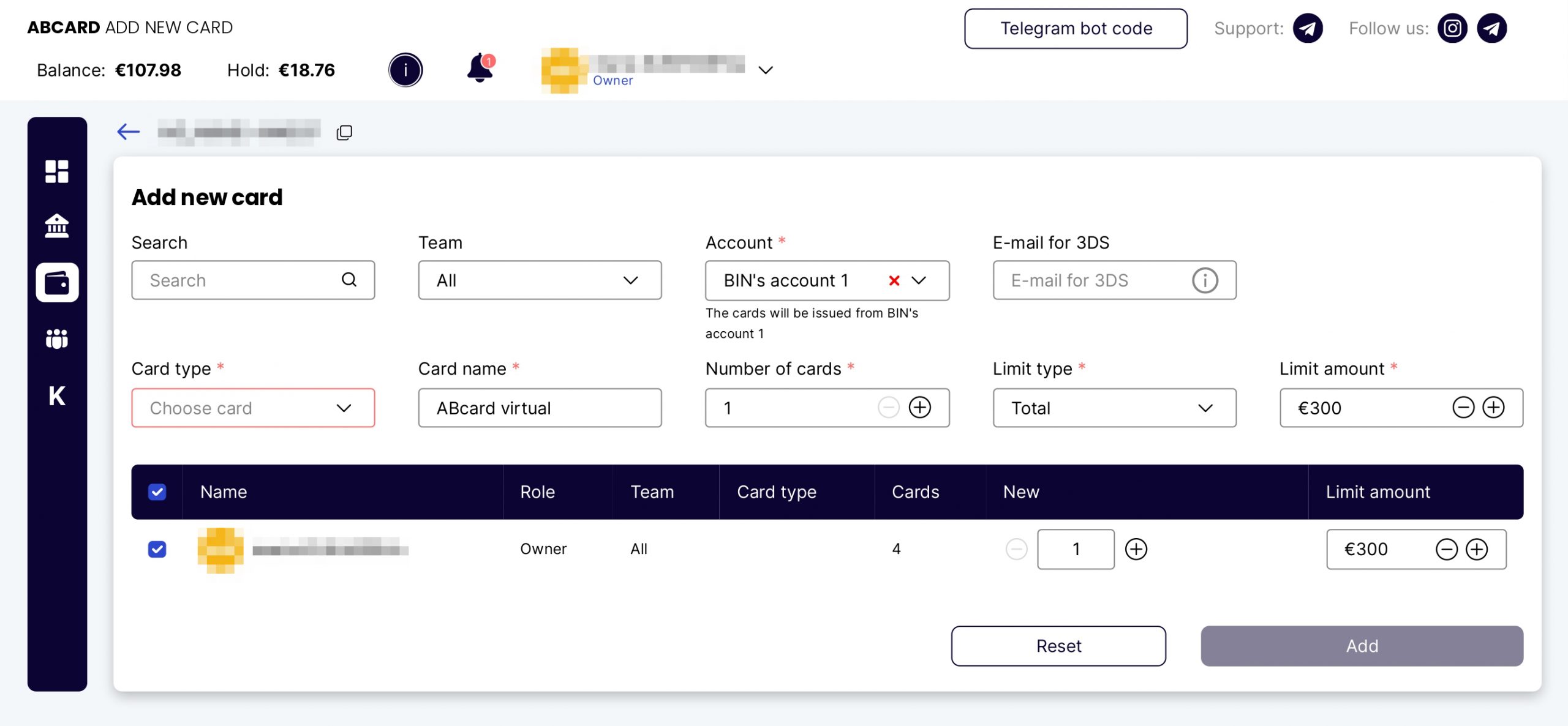Click the Cards column header
Image resolution: width=1568 pixels, height=726 pixels.
coord(915,492)
